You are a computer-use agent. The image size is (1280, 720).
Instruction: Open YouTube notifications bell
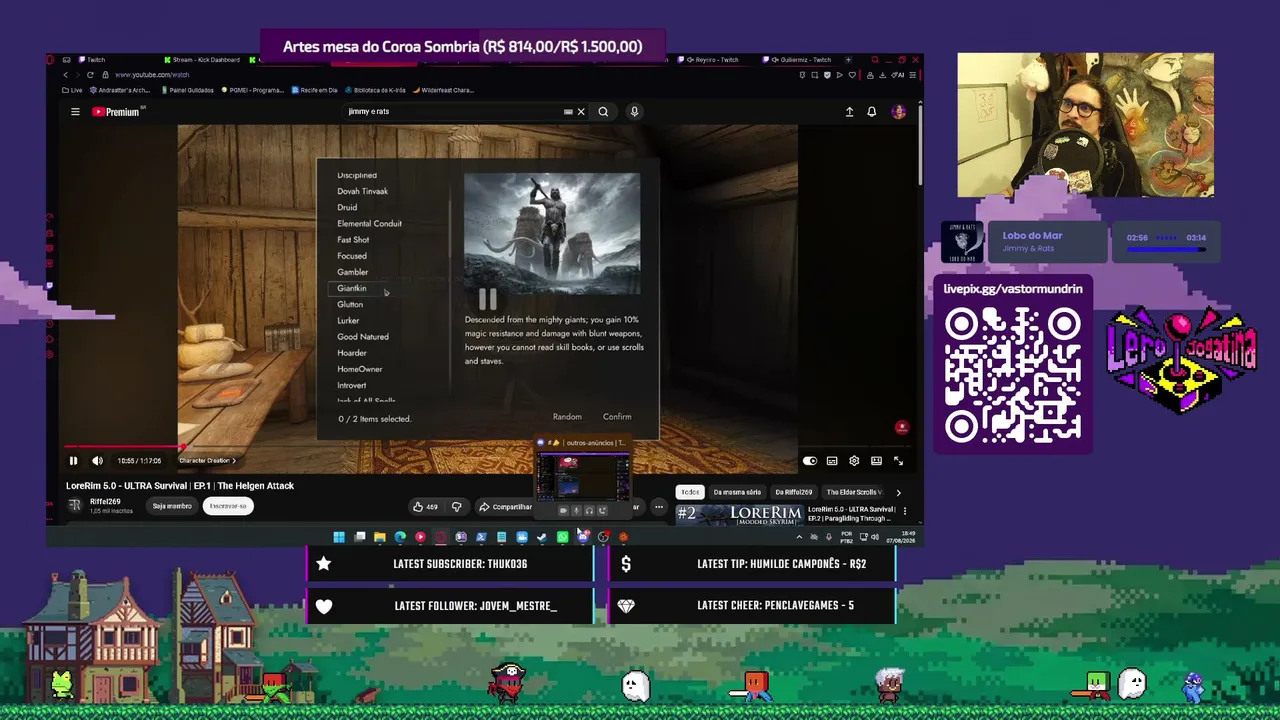coord(872,112)
